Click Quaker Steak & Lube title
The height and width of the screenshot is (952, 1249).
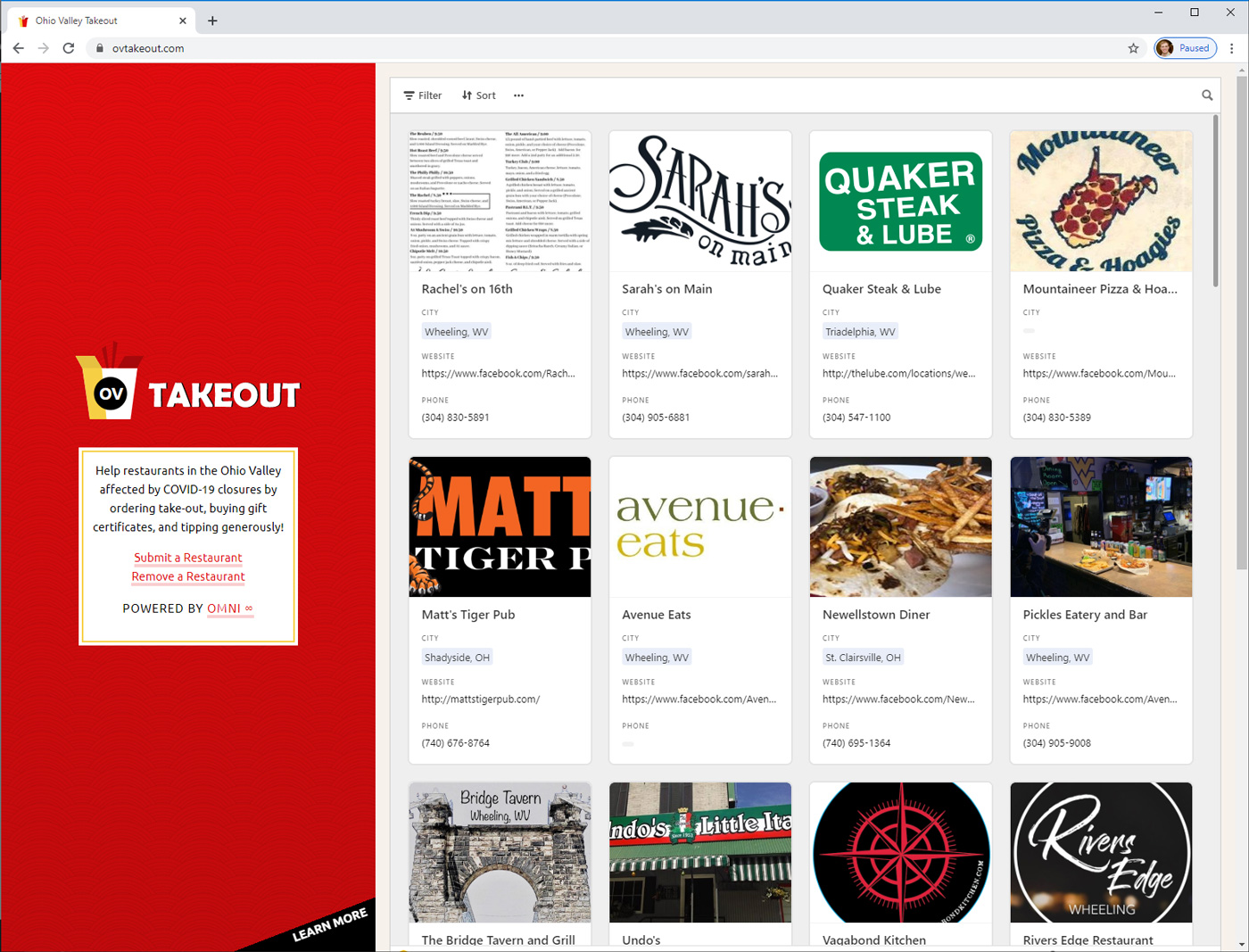[x=881, y=289]
